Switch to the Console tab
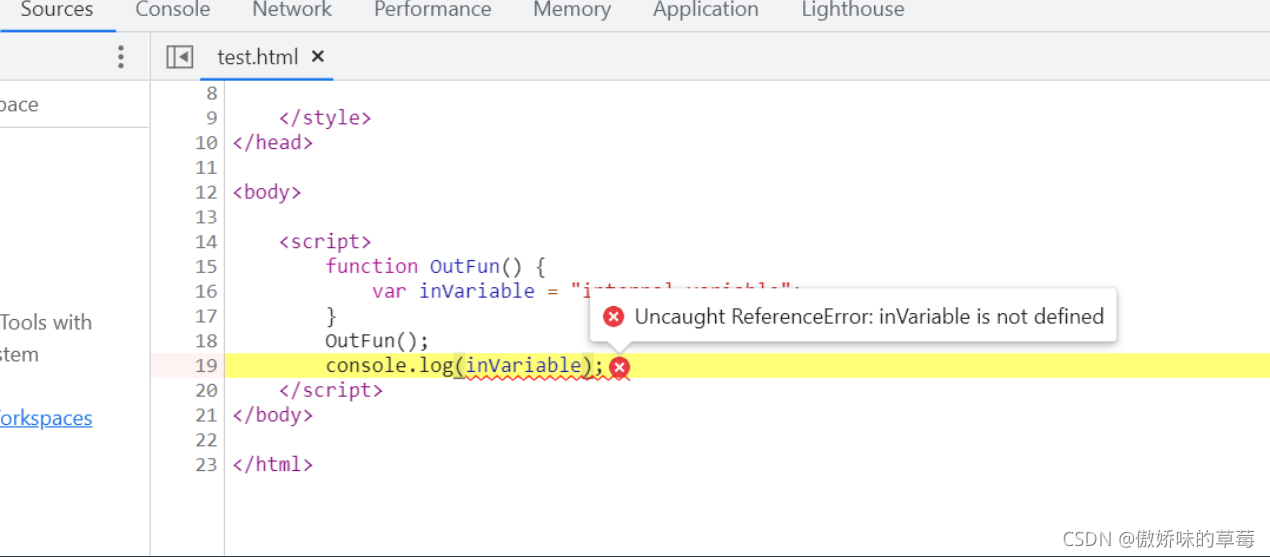 tap(173, 10)
